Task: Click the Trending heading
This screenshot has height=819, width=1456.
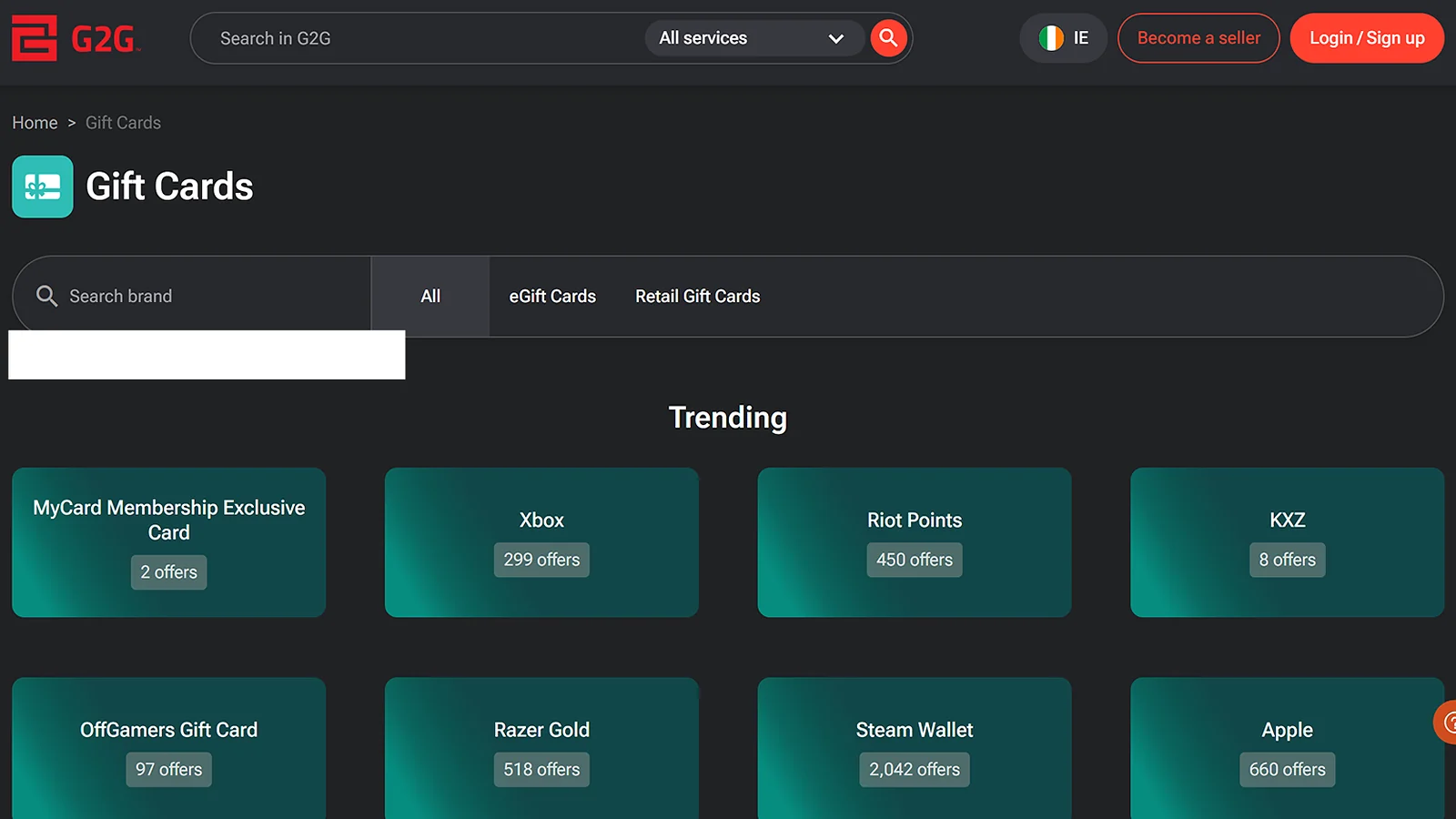Action: coord(728,418)
